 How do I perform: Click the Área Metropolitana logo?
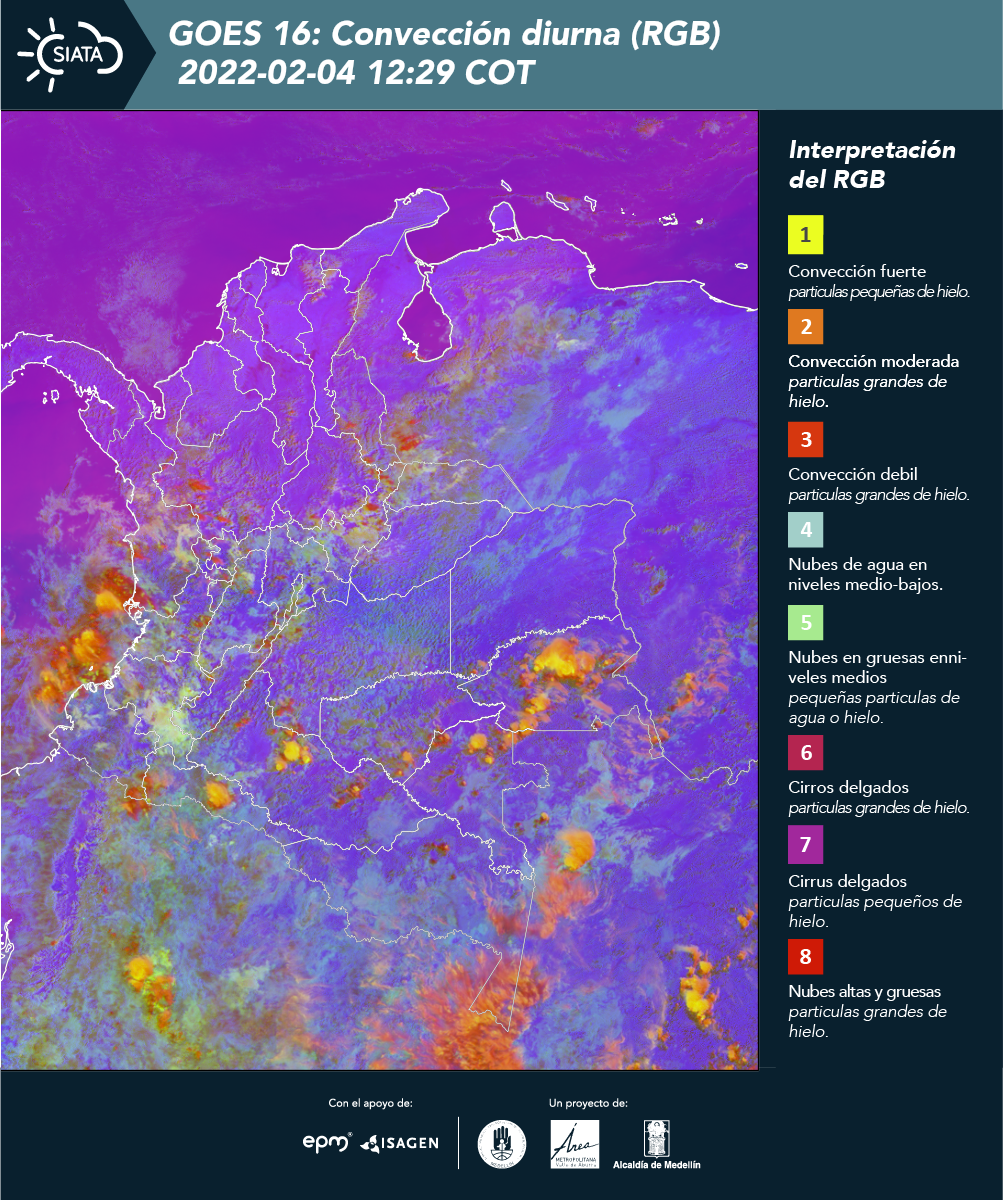[575, 1144]
